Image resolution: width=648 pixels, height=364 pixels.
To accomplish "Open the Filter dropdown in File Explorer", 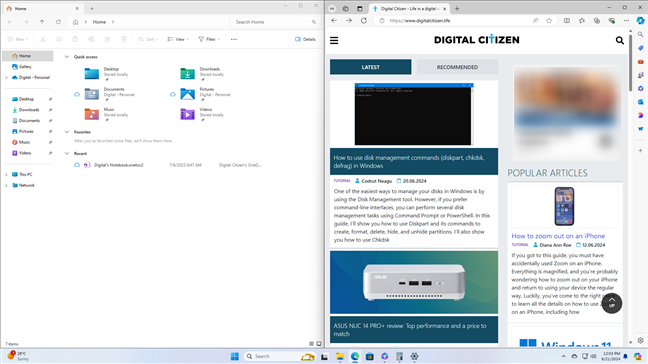I will tap(209, 39).
